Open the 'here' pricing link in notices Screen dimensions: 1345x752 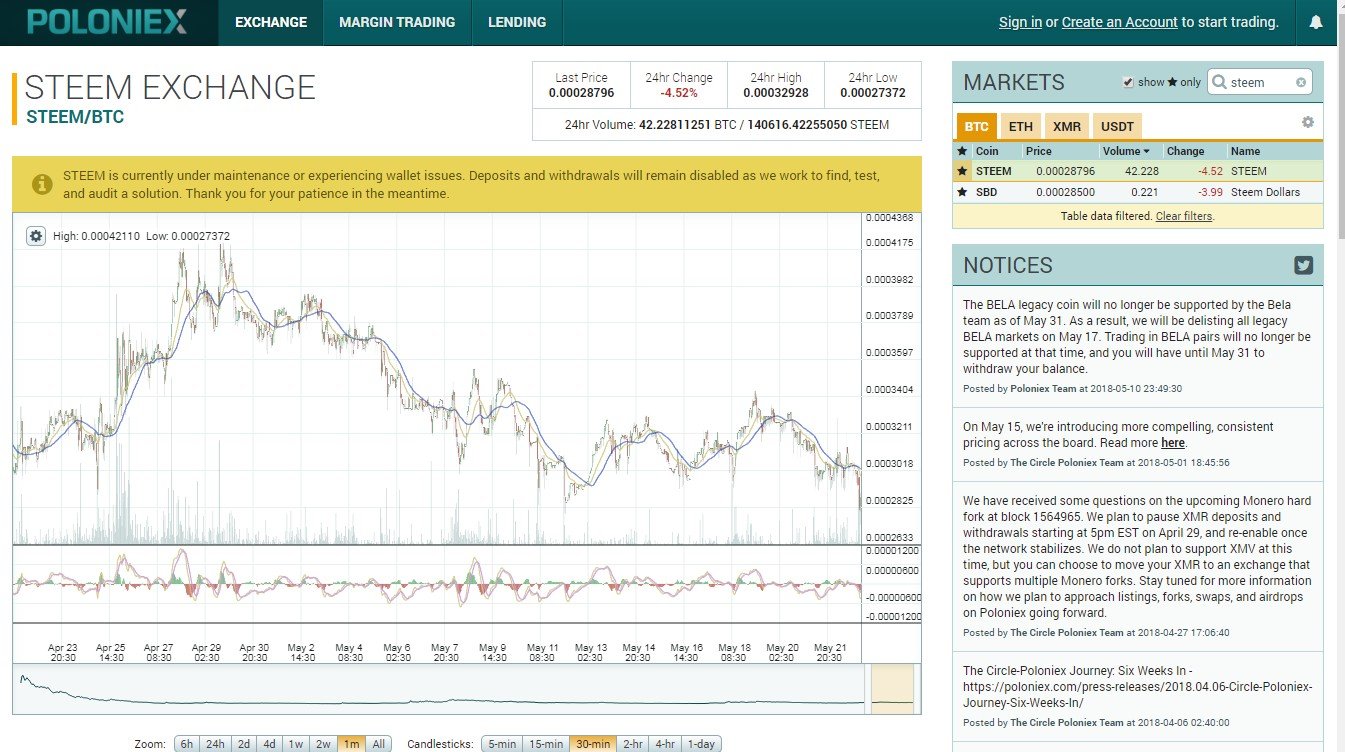pos(1173,442)
